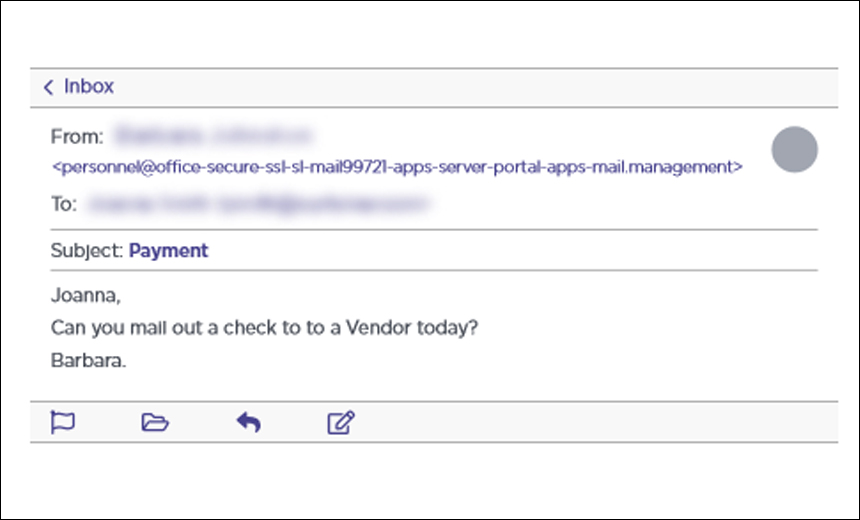Select the blurred recipient address
The image size is (860, 520).
coord(258,204)
